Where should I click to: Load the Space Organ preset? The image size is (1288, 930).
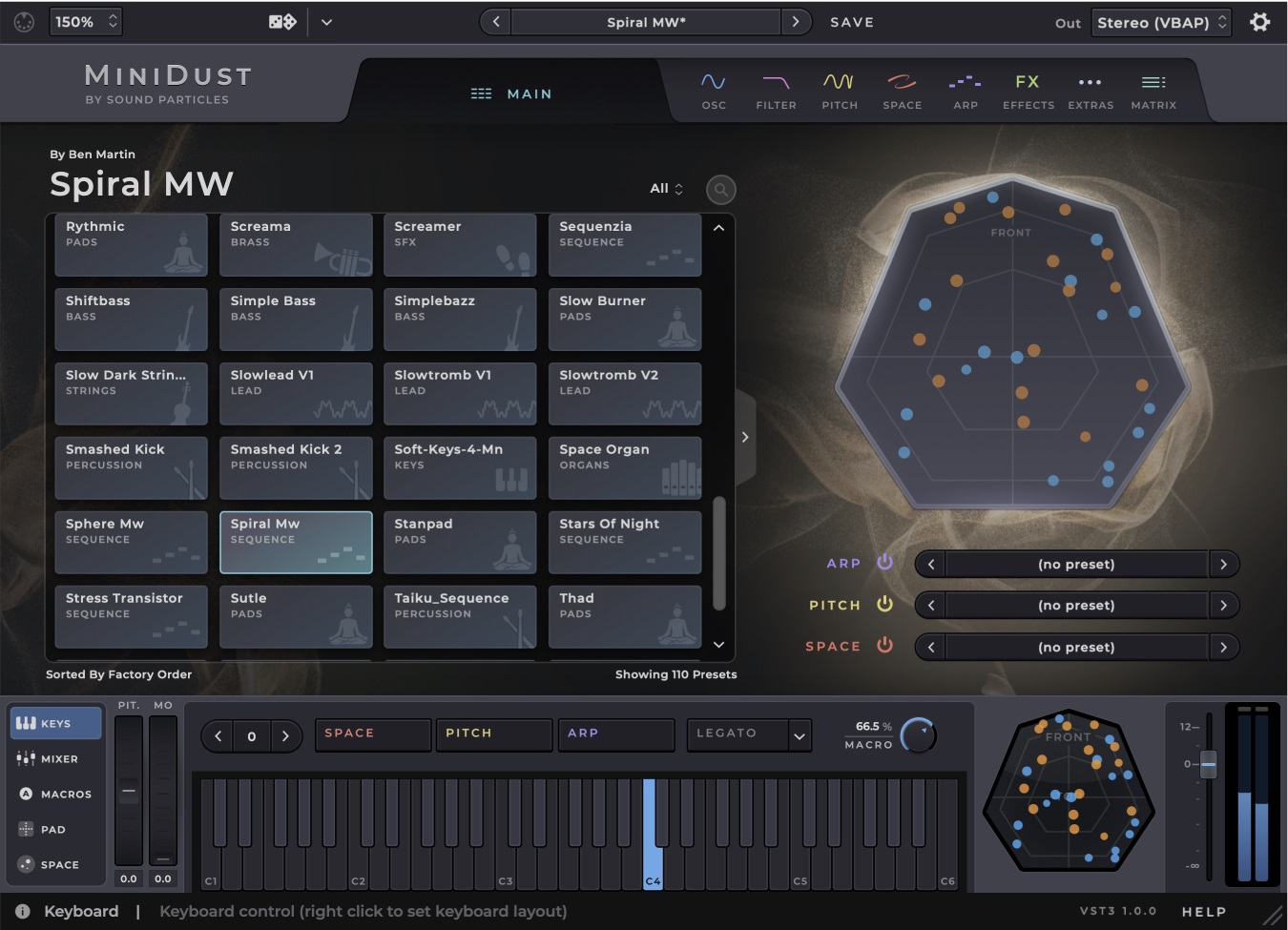[625, 467]
